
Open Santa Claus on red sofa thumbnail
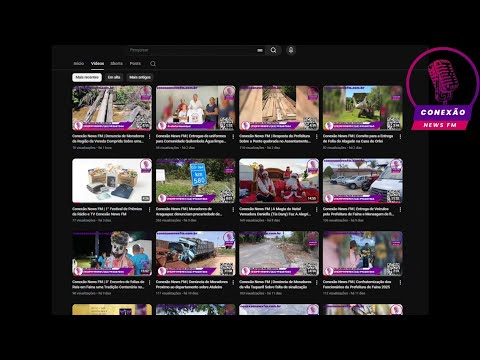pyautogui.click(x=279, y=181)
